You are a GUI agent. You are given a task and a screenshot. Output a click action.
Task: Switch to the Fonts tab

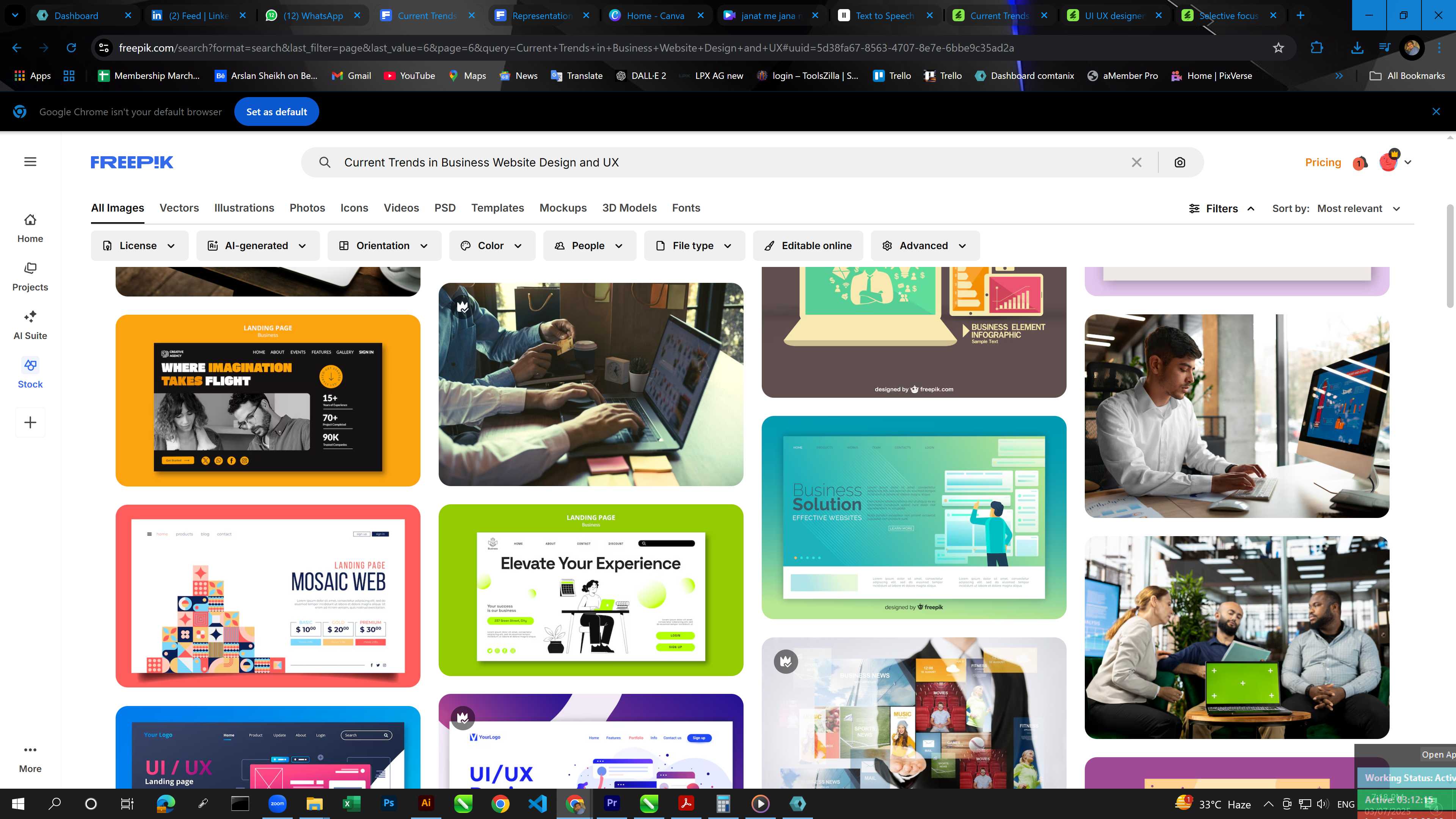coord(686,207)
